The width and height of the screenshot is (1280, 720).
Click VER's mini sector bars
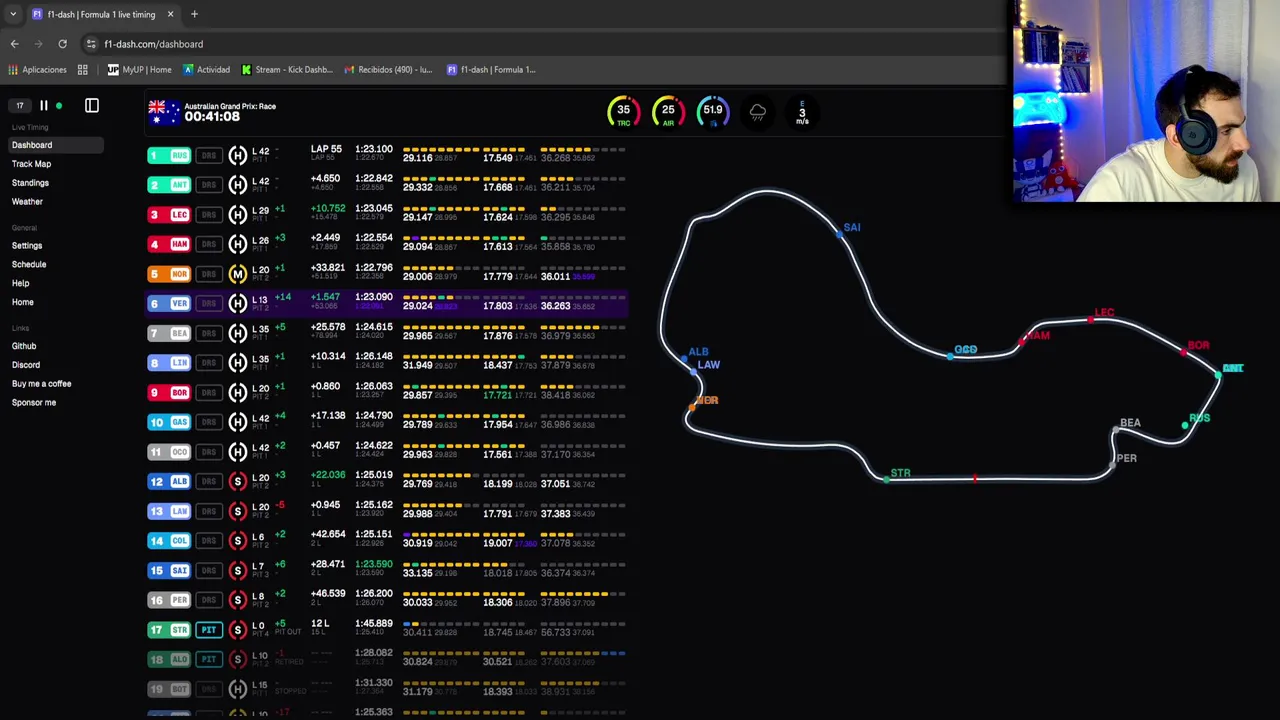pos(514,298)
